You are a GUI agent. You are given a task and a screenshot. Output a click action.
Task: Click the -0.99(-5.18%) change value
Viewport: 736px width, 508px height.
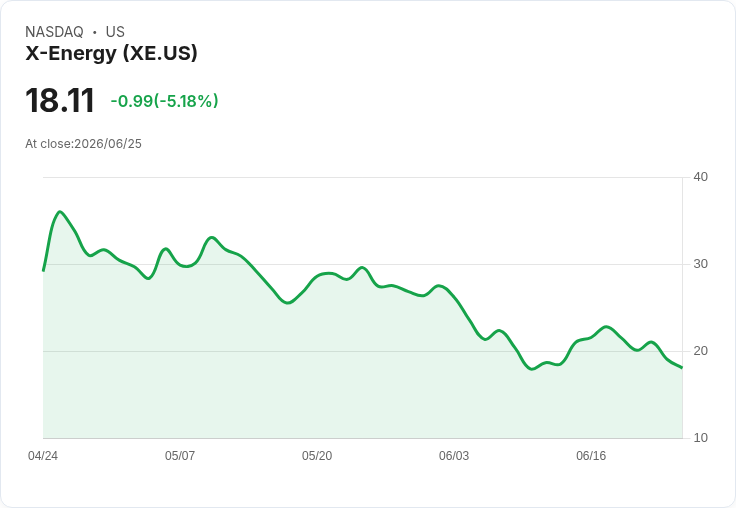[x=164, y=101]
